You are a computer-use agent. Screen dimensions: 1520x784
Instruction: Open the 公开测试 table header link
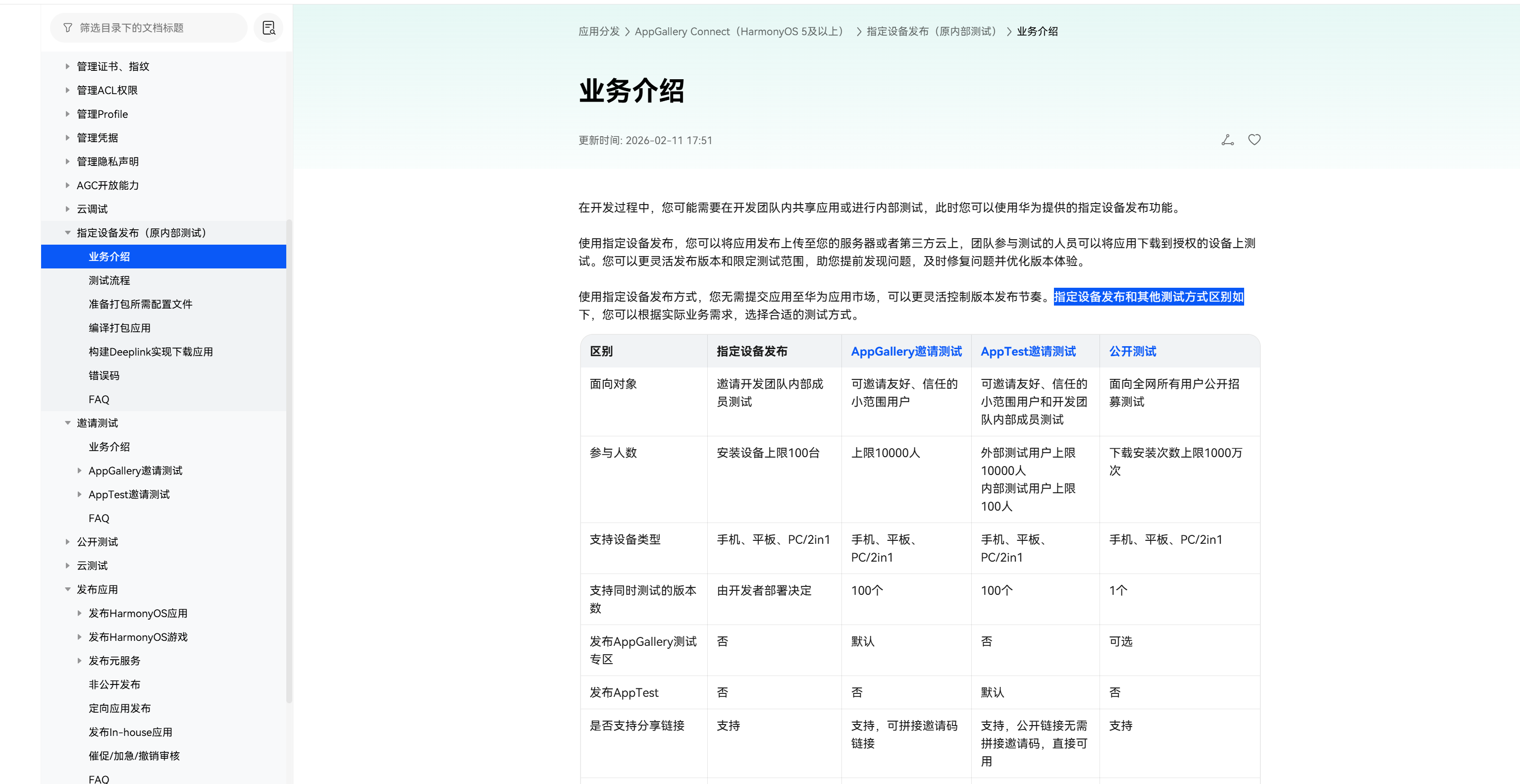pyautogui.click(x=1132, y=351)
